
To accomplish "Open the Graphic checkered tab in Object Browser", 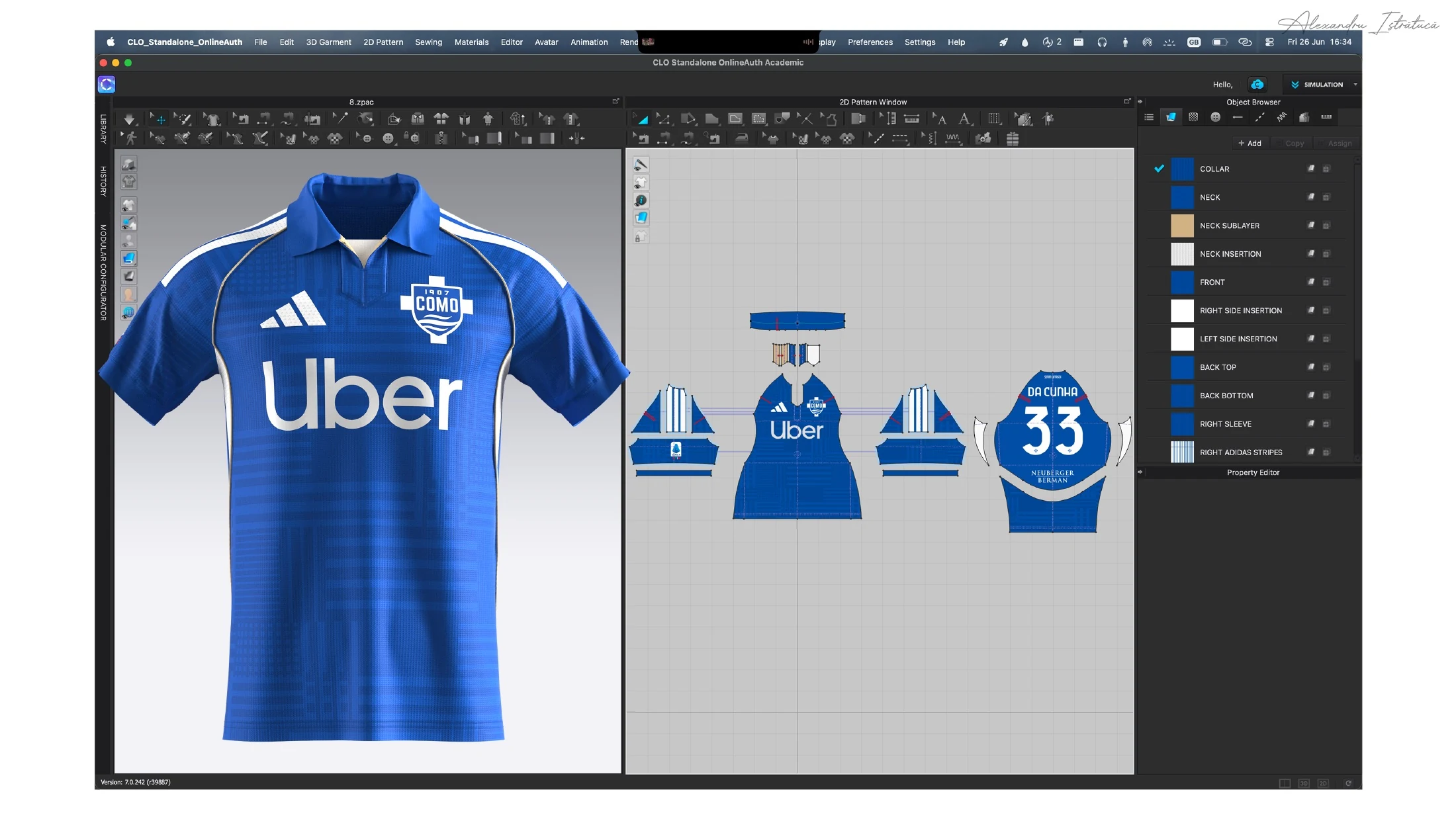I will pos(1193,117).
